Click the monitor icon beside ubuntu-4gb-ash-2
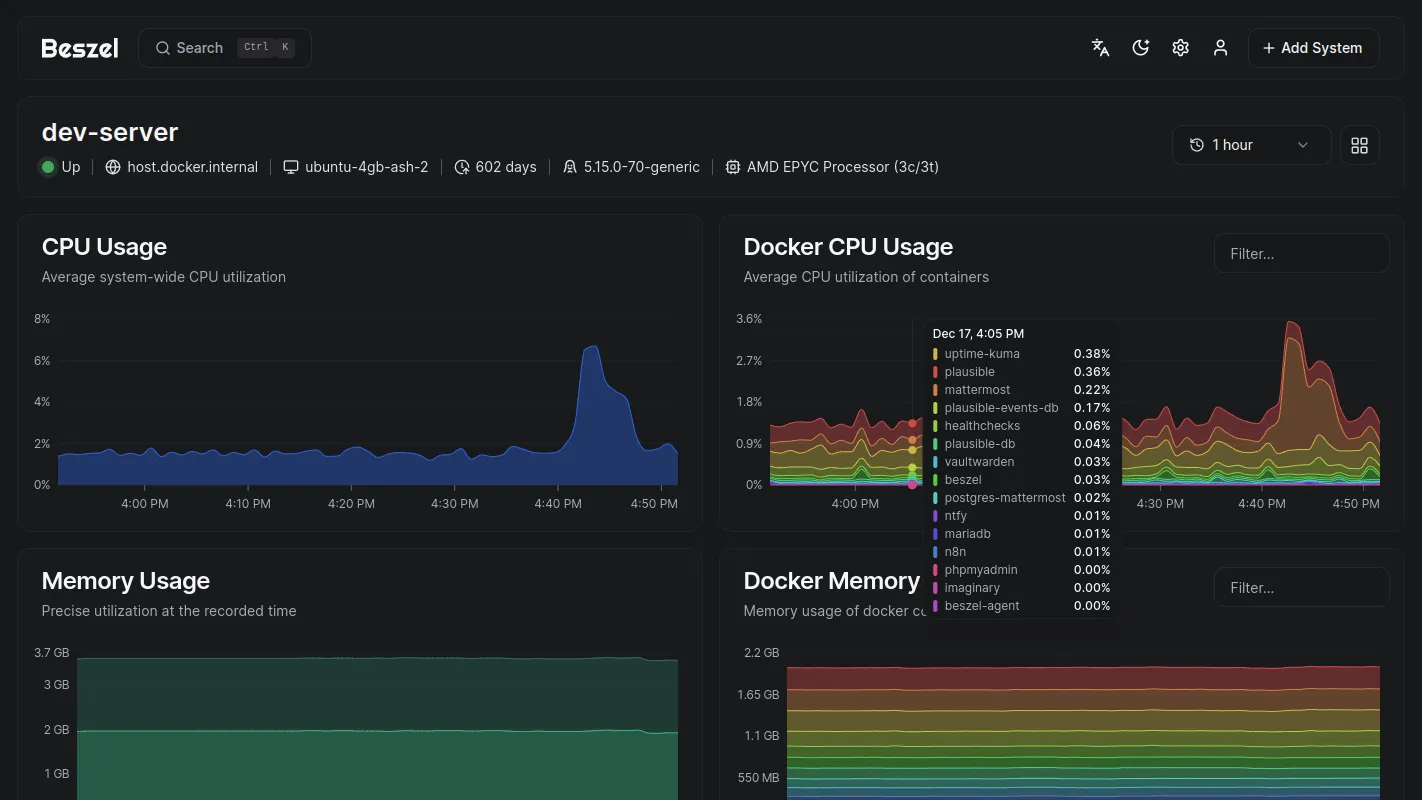Image resolution: width=1422 pixels, height=800 pixels. pyautogui.click(x=291, y=167)
